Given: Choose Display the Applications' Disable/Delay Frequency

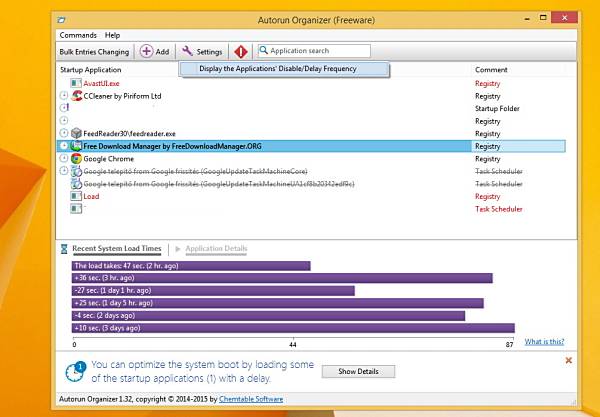Looking at the screenshot, I should click(x=284, y=69).
